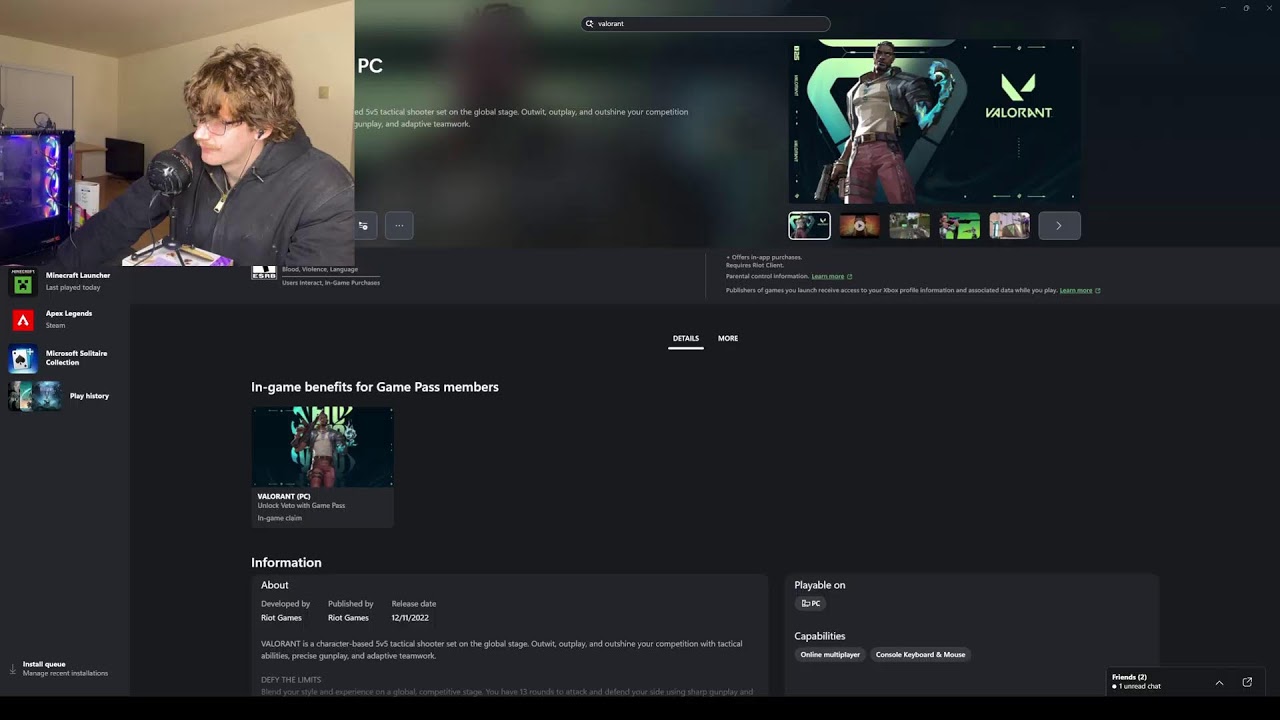Open the large Valorant hero image
The image size is (1280, 720).
pyautogui.click(x=934, y=122)
